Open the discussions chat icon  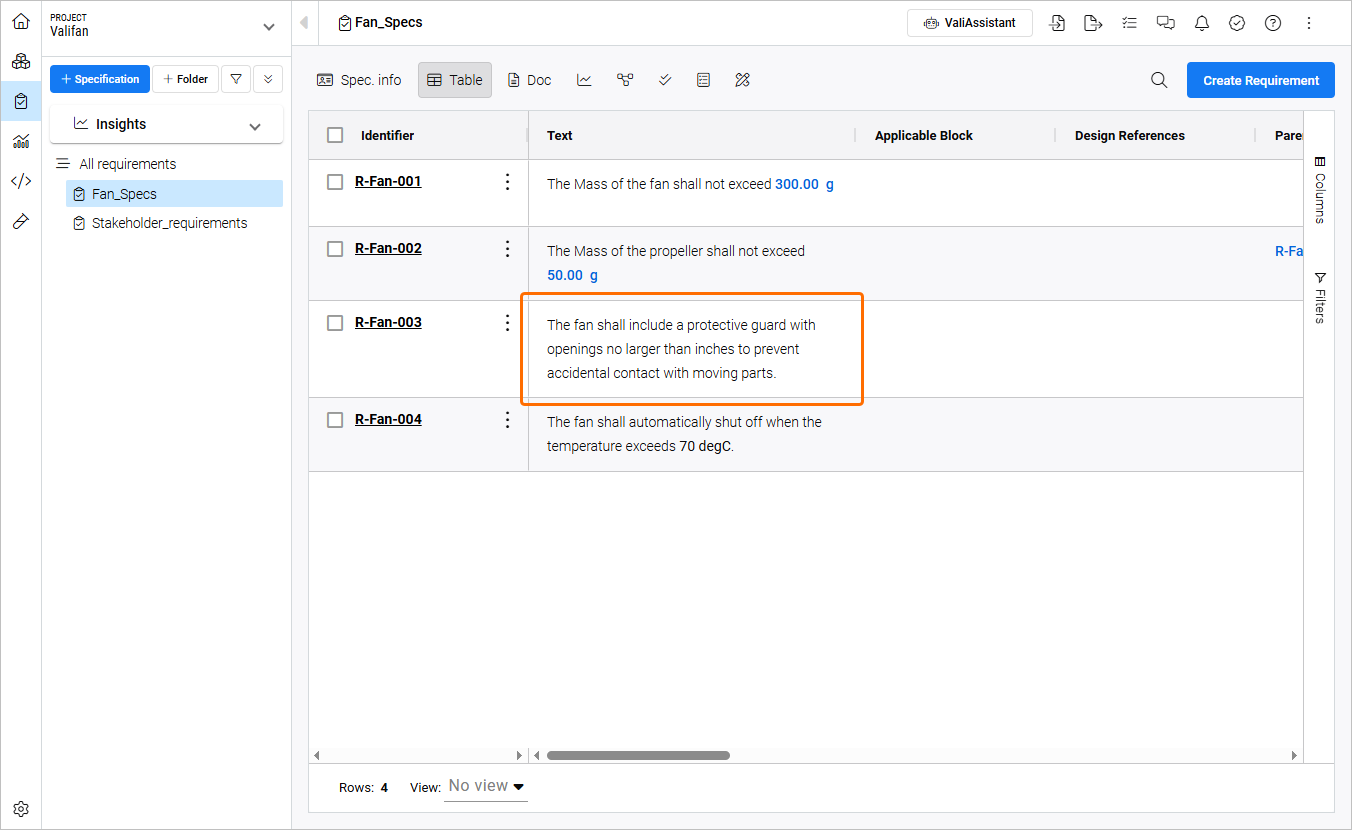point(1165,23)
